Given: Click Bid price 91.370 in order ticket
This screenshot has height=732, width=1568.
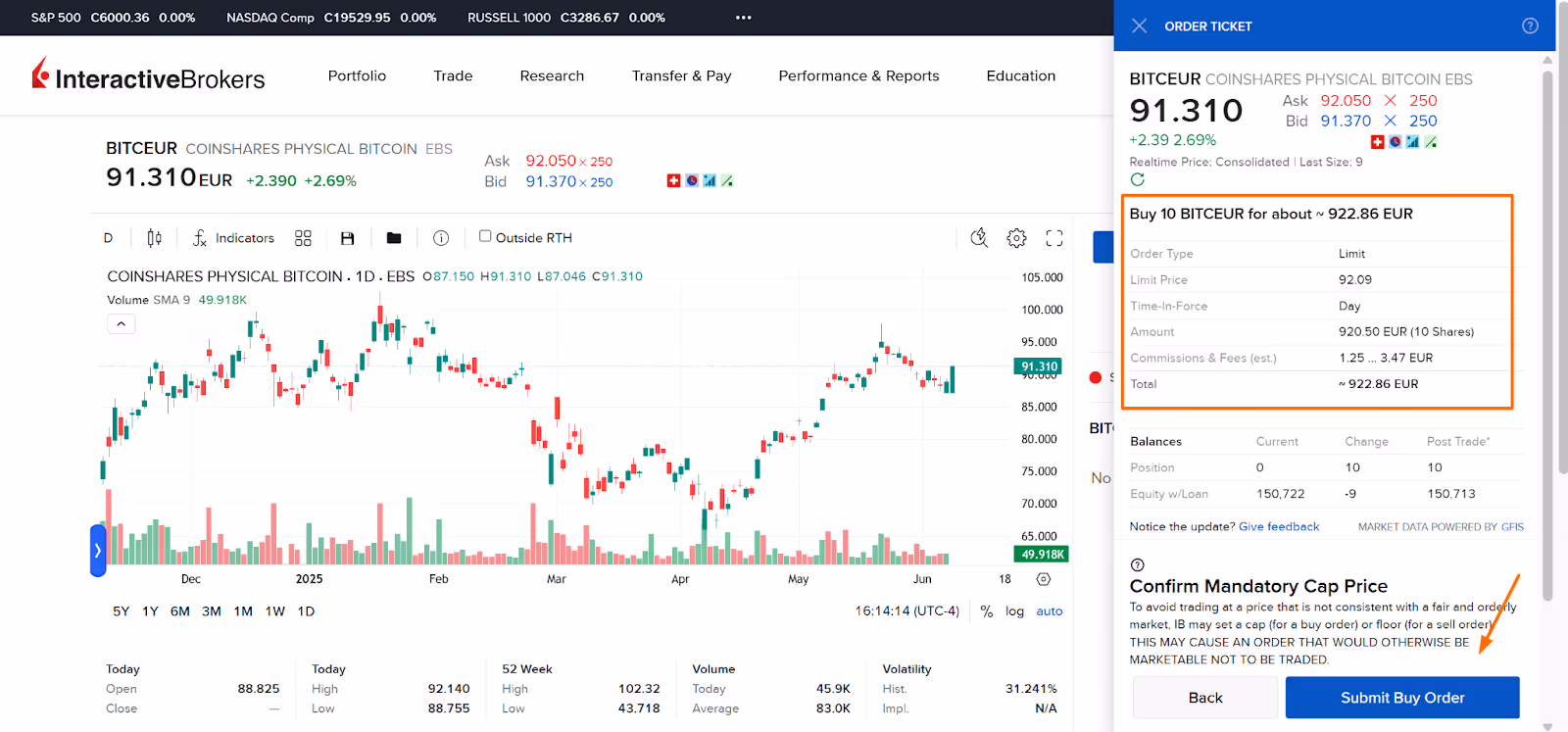Looking at the screenshot, I should [1346, 122].
